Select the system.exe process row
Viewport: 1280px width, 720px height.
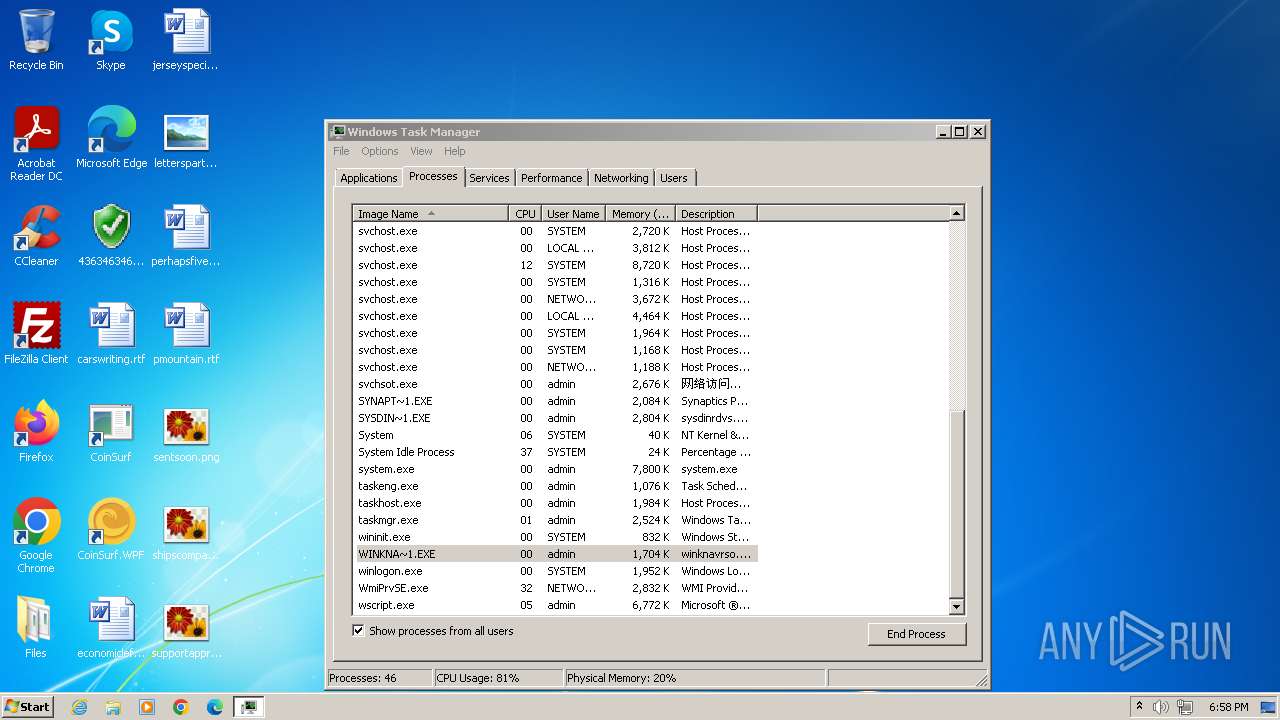[555, 469]
